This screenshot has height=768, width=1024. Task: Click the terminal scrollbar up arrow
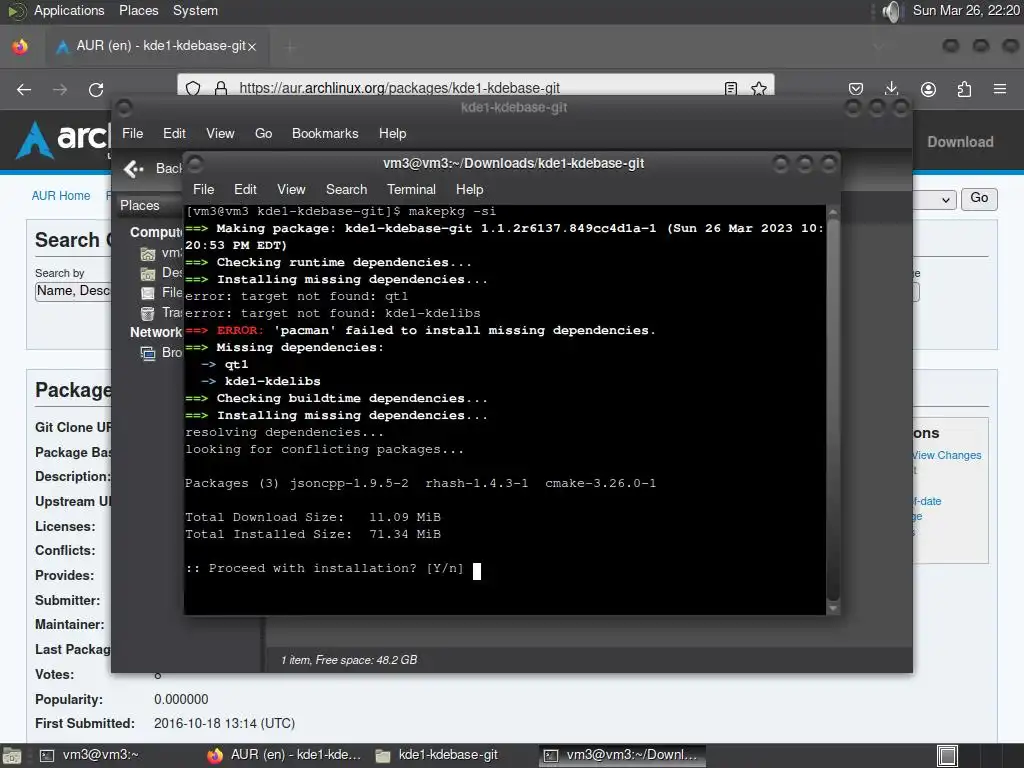833,212
